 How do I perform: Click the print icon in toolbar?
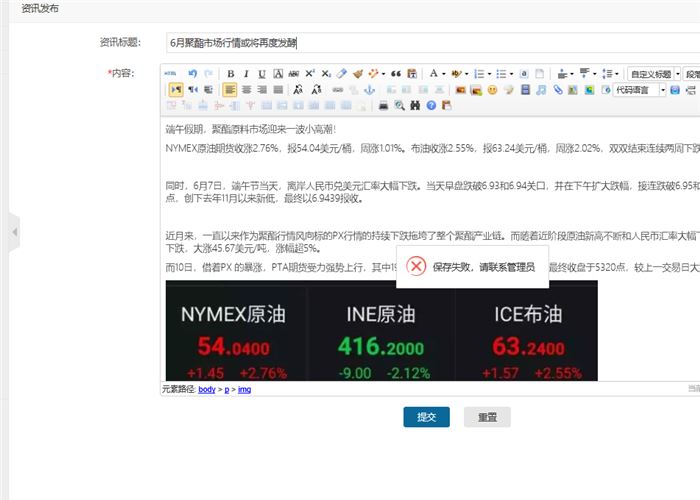click(x=383, y=105)
